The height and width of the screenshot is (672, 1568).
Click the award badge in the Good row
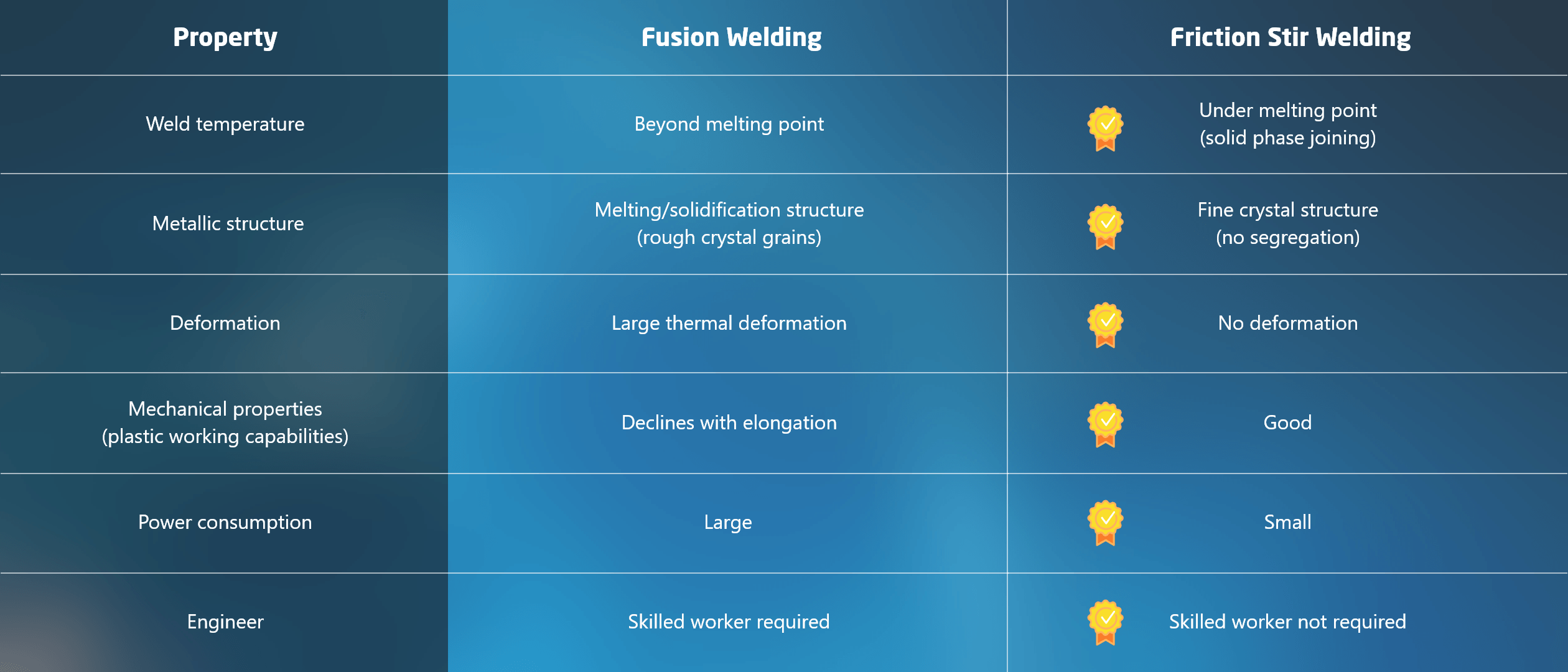tap(1105, 424)
